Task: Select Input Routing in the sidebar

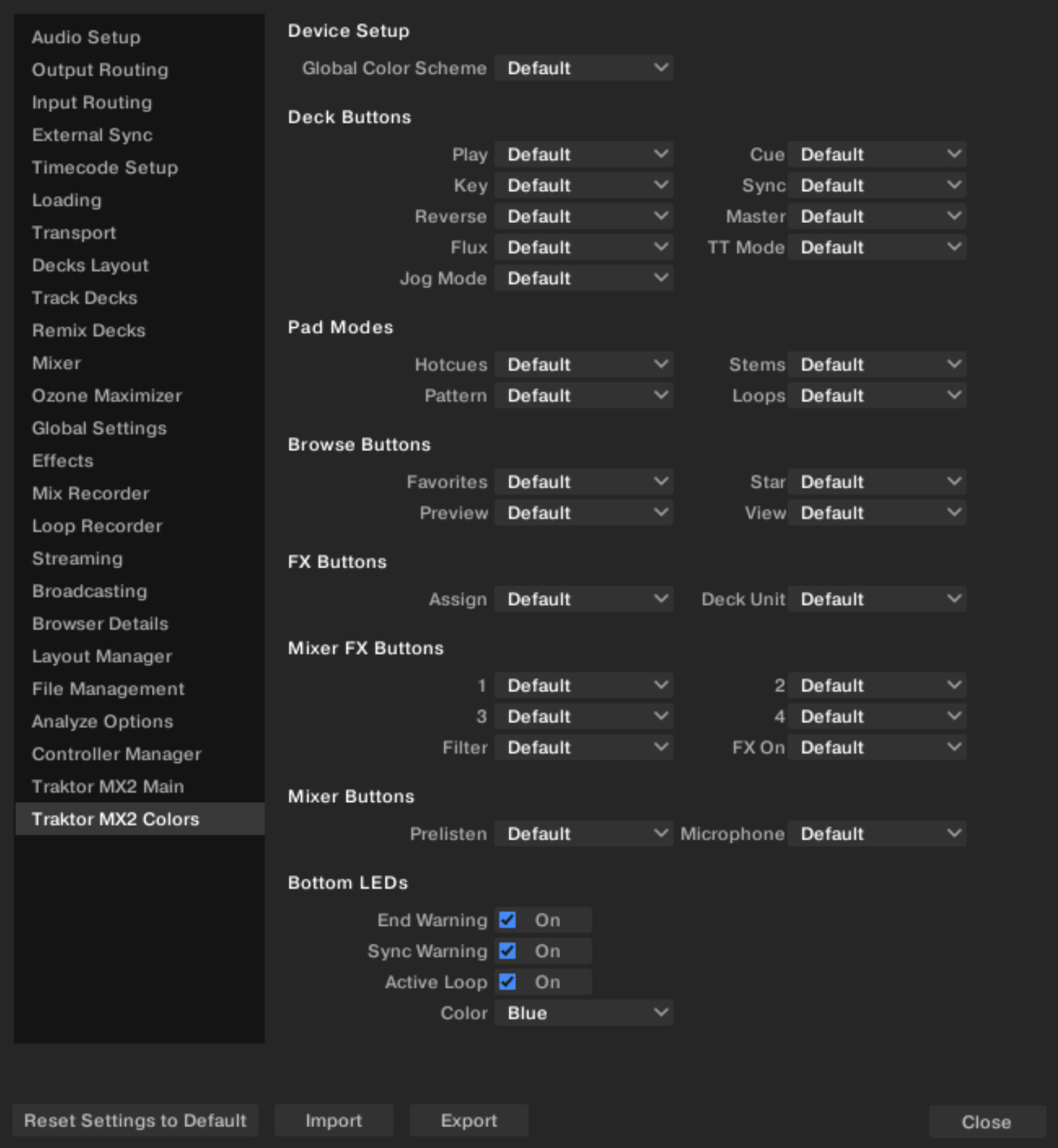Action: point(140,102)
